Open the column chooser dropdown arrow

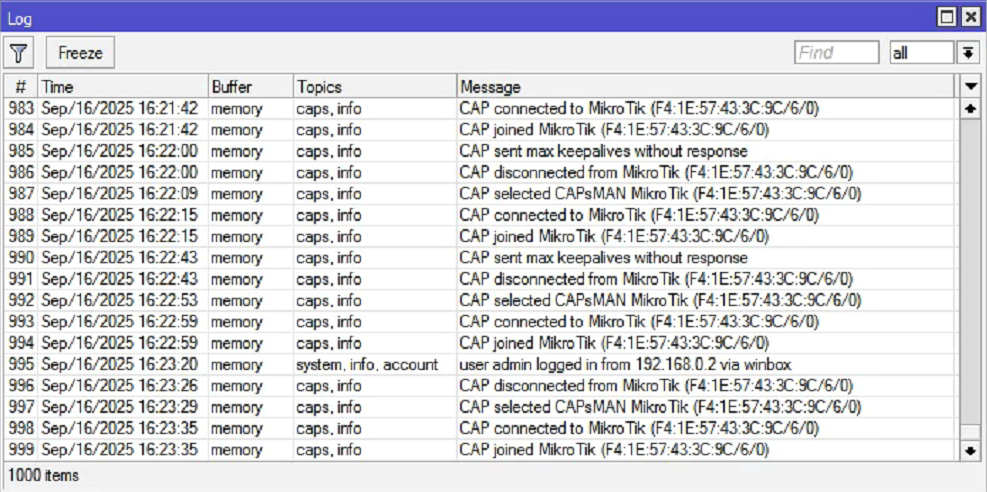tap(969, 86)
